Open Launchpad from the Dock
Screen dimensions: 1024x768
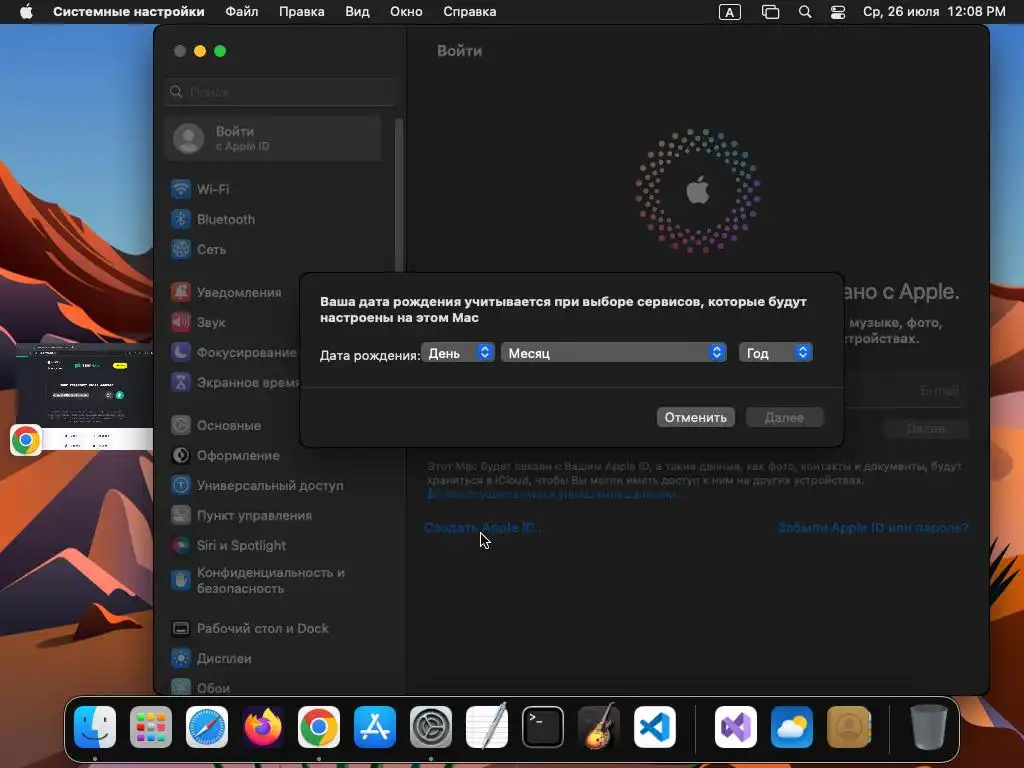click(x=151, y=727)
